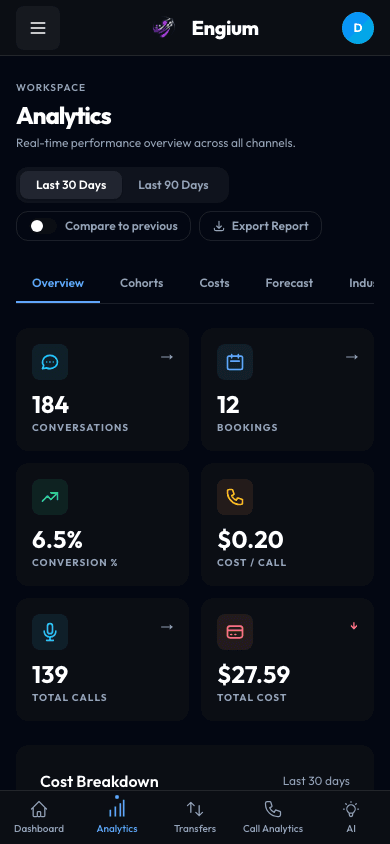The image size is (390, 844).
Task: Click the Analytics page title
Action: (x=64, y=116)
